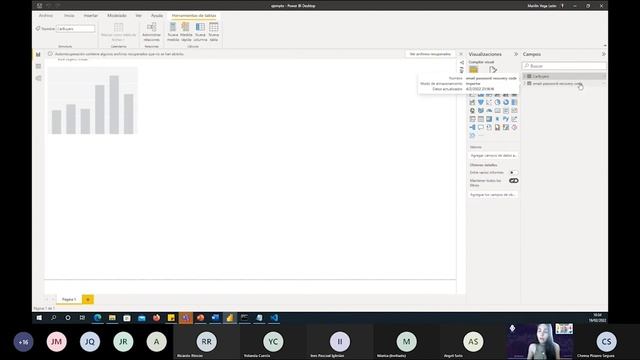
Task: Switch to the Ver ribbon tab
Action: (139, 16)
